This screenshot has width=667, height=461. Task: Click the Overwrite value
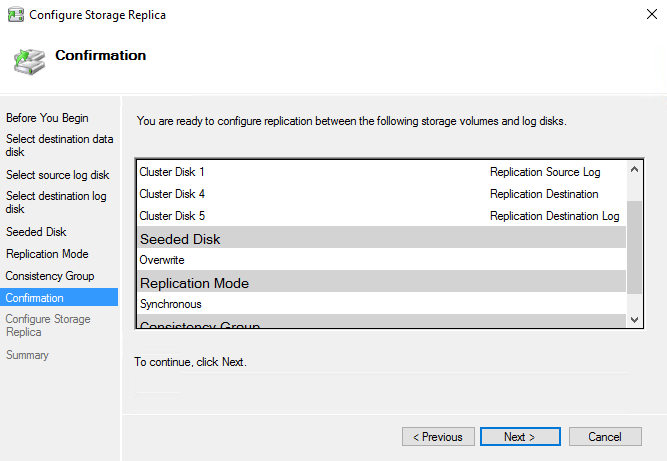(162, 260)
